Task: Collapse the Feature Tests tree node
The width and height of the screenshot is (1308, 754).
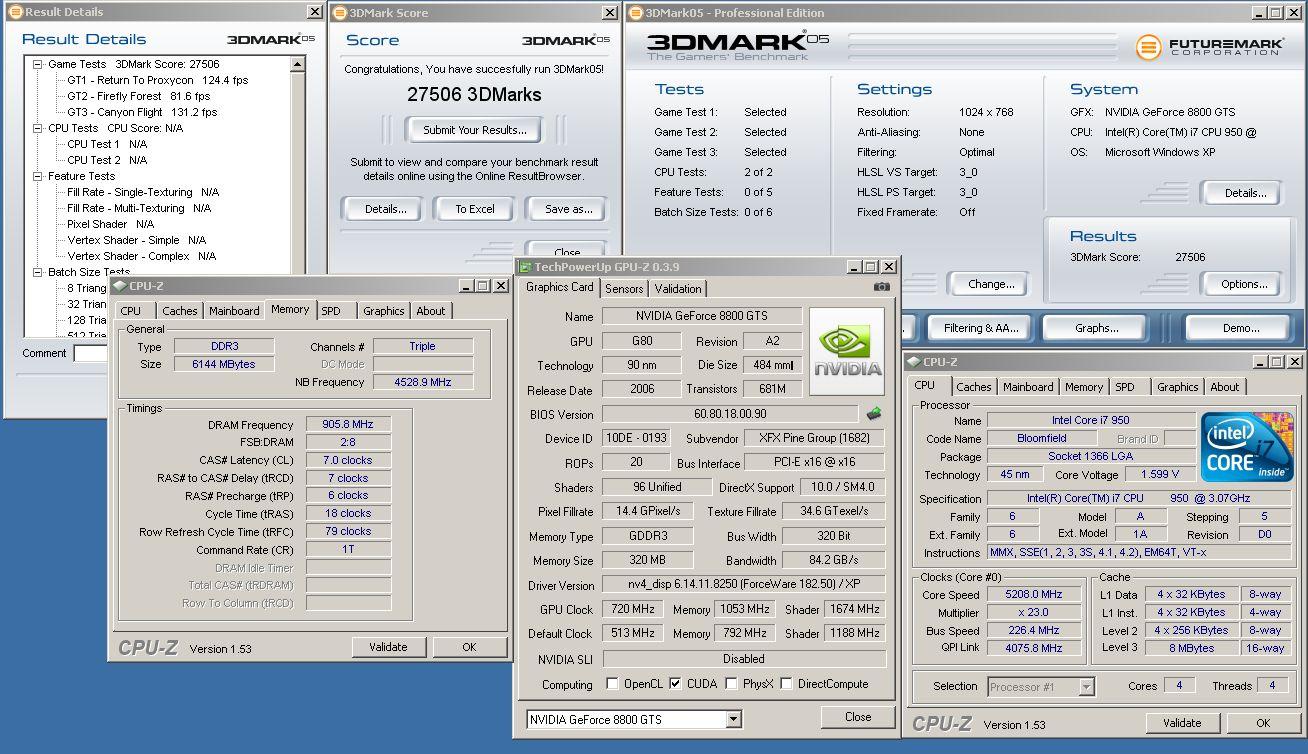Action: (x=38, y=176)
